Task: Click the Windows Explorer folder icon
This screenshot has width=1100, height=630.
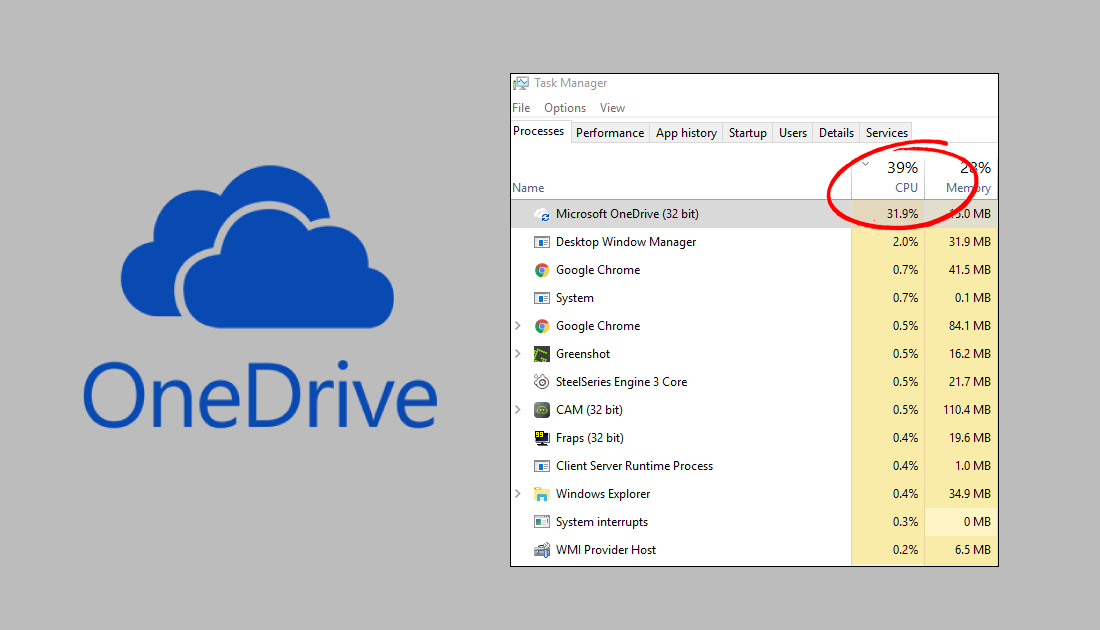Action: click(x=542, y=494)
